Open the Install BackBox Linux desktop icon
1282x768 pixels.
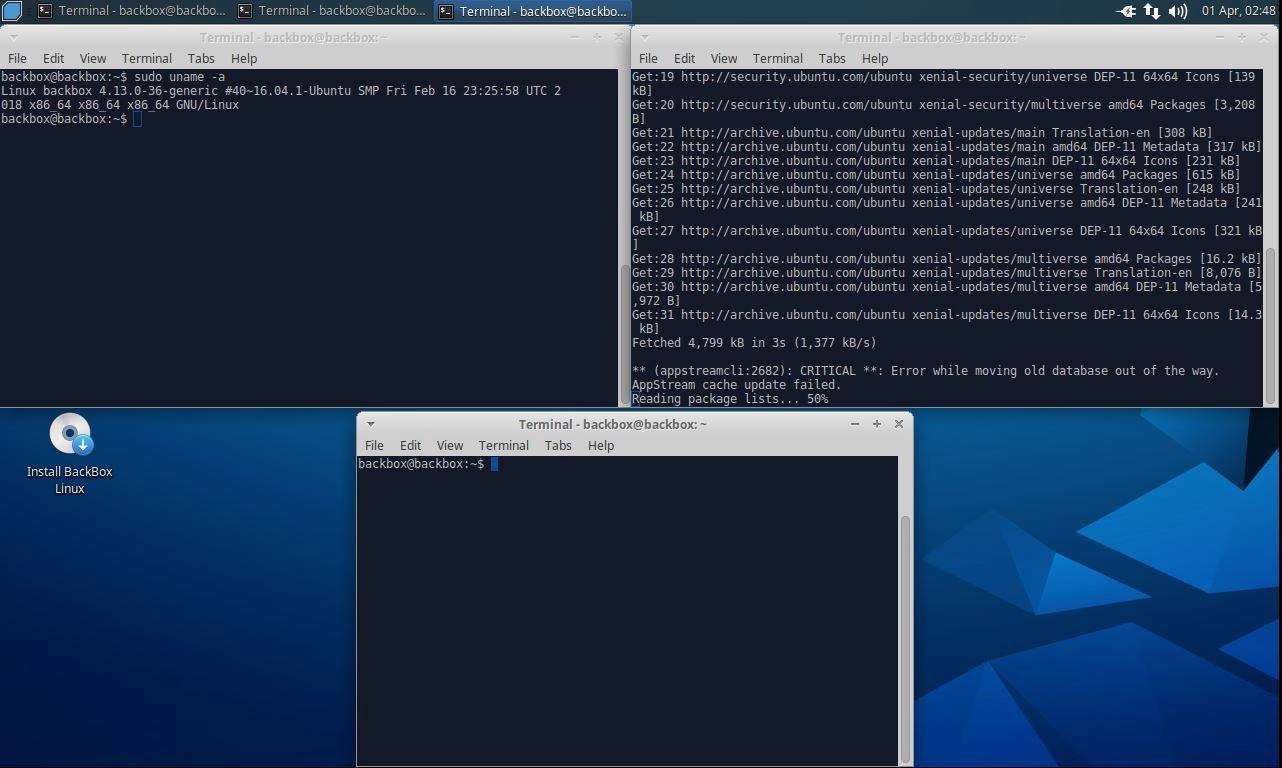click(69, 455)
